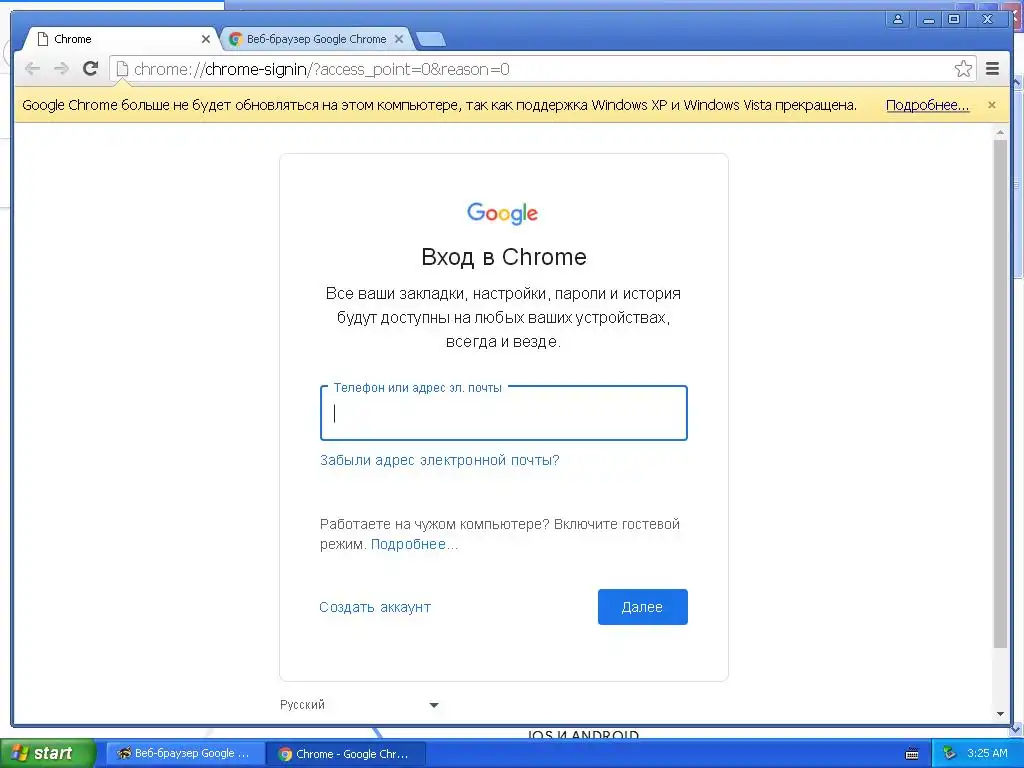Screen dimensions: 1024x768
Task: Close the Веб-браузер Google Chrome tab
Action: pyautogui.click(x=398, y=39)
